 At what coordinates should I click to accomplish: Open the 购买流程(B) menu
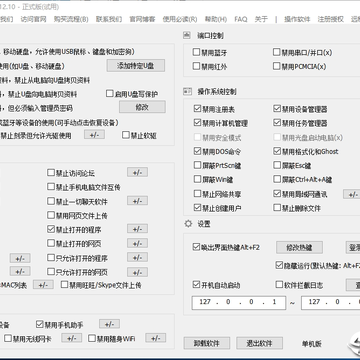pos(71,19)
